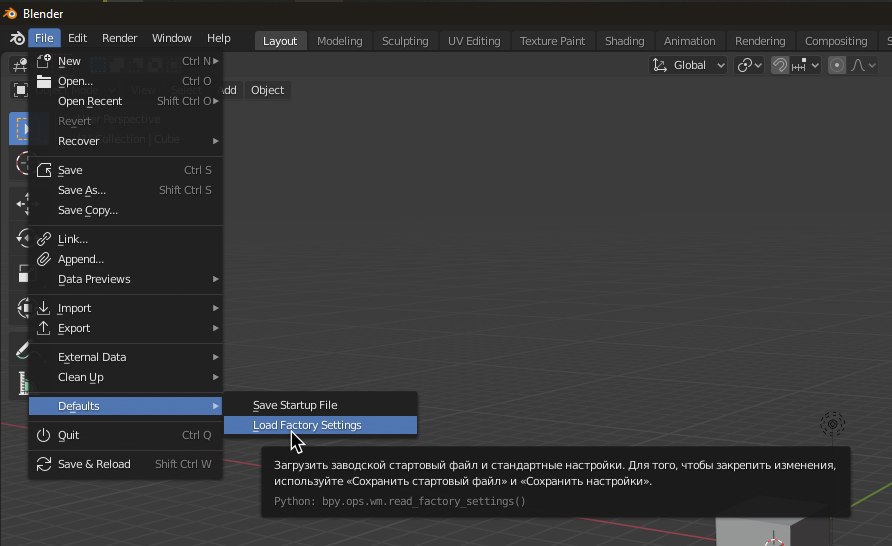The height and width of the screenshot is (546, 892).
Task: Click Save & Reload entry
Action: (125, 464)
